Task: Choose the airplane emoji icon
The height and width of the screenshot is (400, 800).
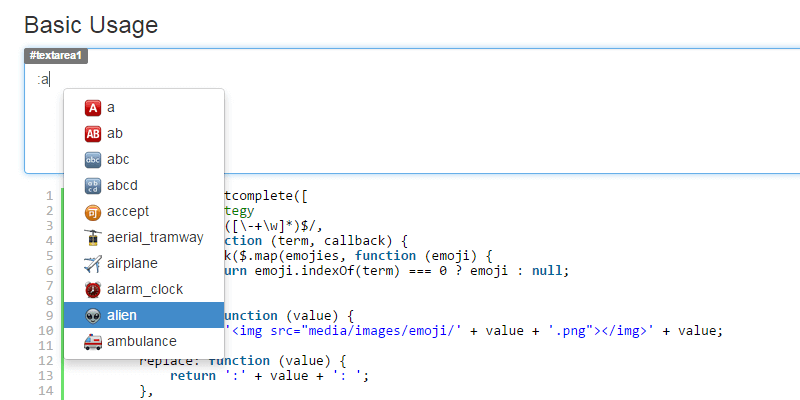Action: pyautogui.click(x=93, y=263)
